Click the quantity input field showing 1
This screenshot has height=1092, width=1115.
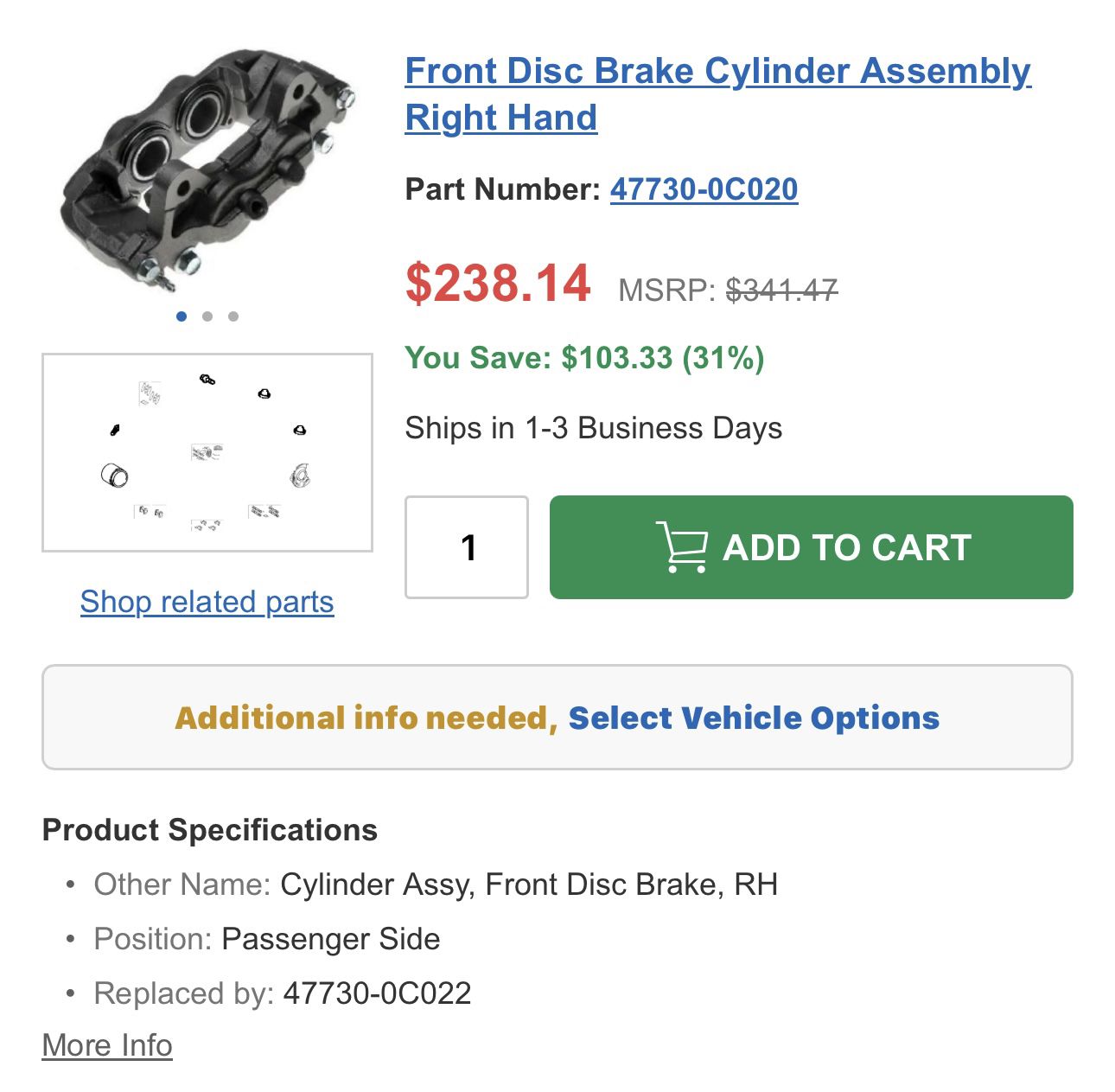[x=467, y=546]
